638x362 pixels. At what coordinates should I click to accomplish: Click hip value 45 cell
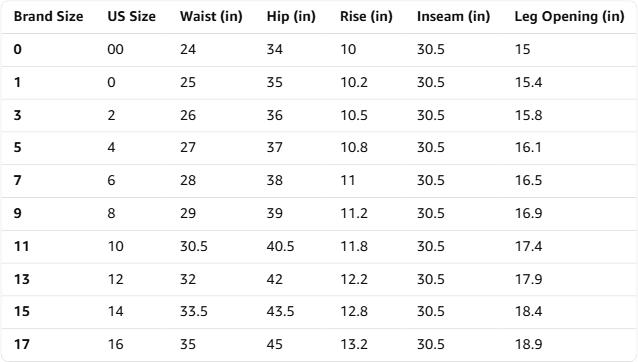pos(275,344)
